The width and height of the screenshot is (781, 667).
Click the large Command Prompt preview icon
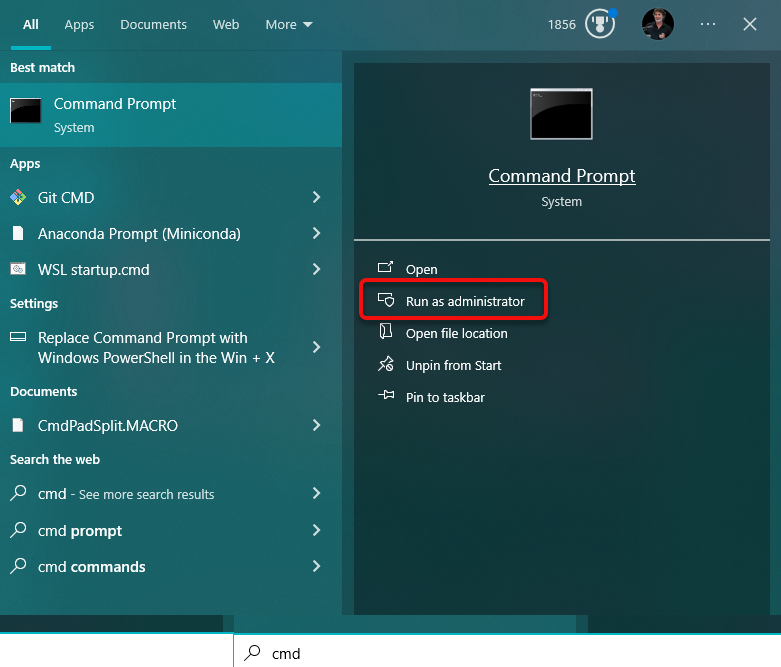pos(561,114)
